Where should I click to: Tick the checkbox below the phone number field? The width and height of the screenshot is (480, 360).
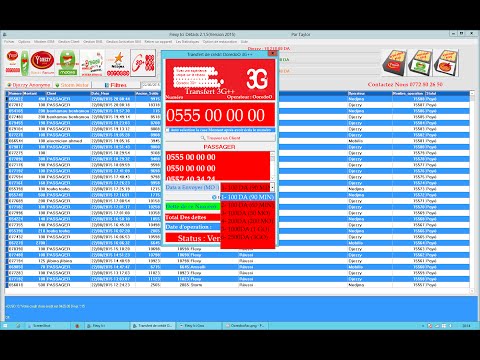tap(167, 130)
